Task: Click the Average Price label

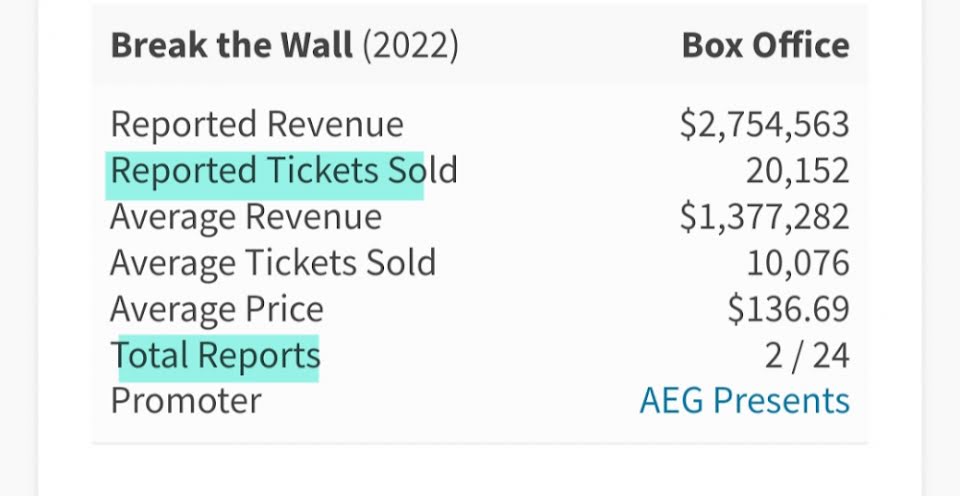Action: coord(217,309)
